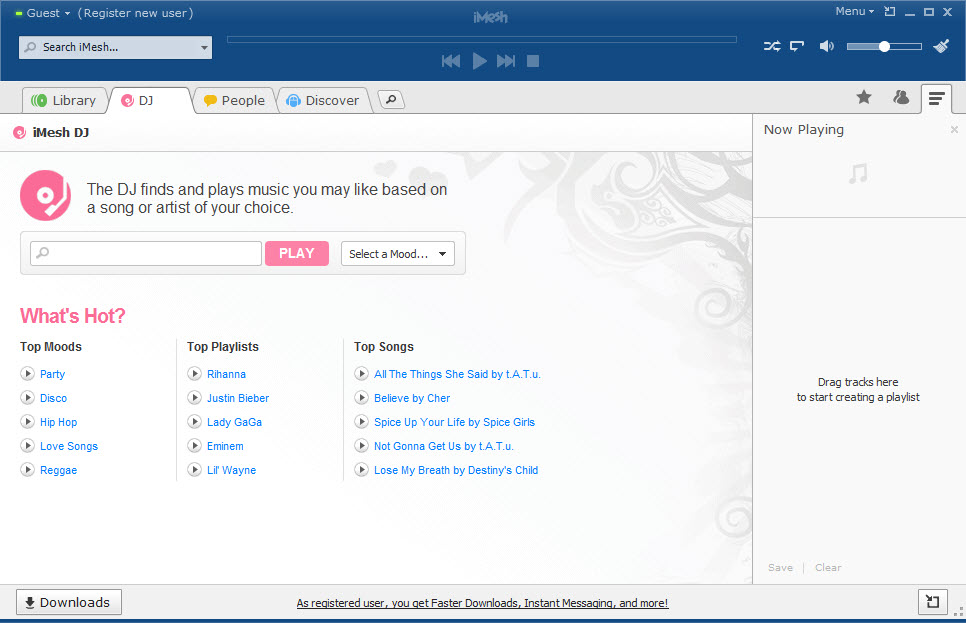
Task: Play the Lady GaGa playlist
Action: [194, 421]
